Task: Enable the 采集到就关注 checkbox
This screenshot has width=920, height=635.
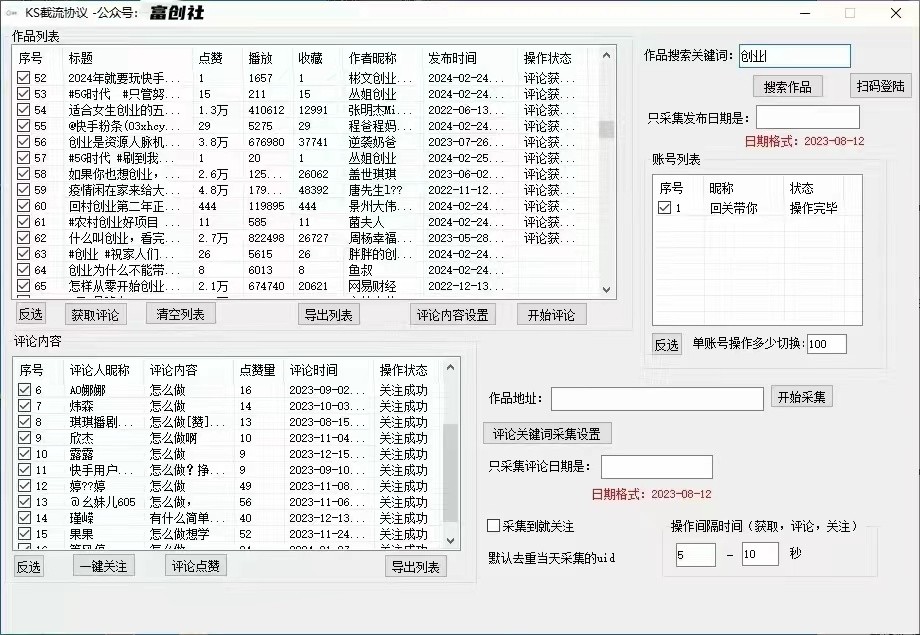Action: 490,524
